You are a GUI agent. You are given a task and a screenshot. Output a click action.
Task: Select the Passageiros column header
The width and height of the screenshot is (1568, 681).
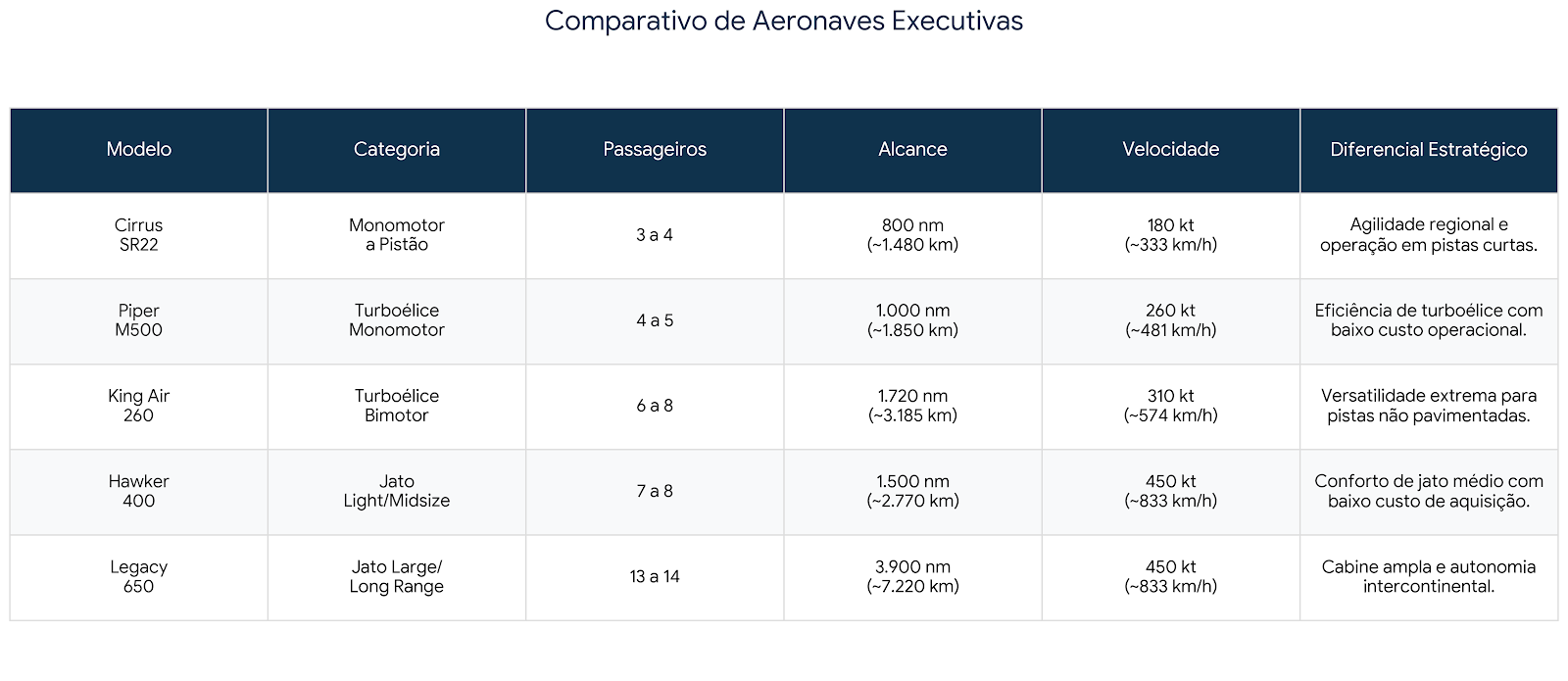click(655, 149)
